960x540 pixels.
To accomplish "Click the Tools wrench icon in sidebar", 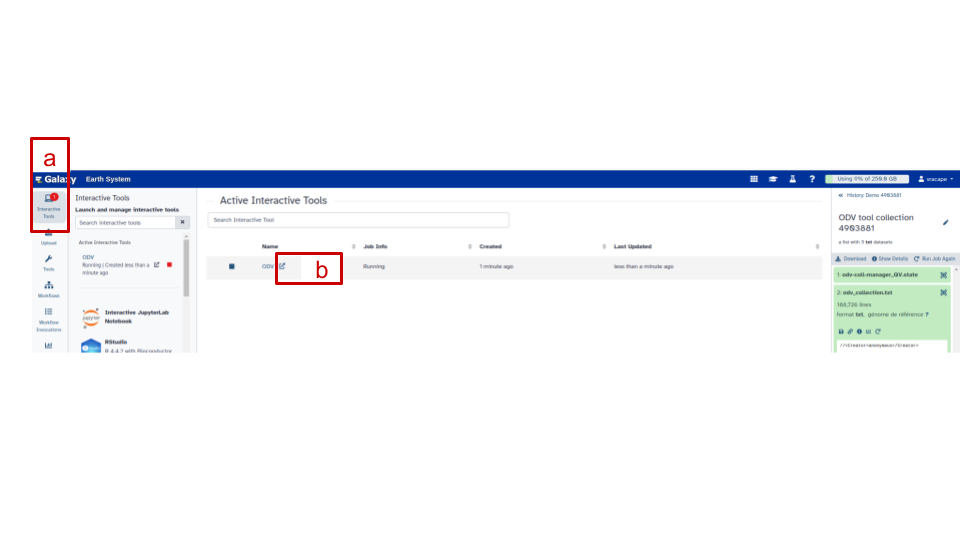I will pyautogui.click(x=48, y=263).
